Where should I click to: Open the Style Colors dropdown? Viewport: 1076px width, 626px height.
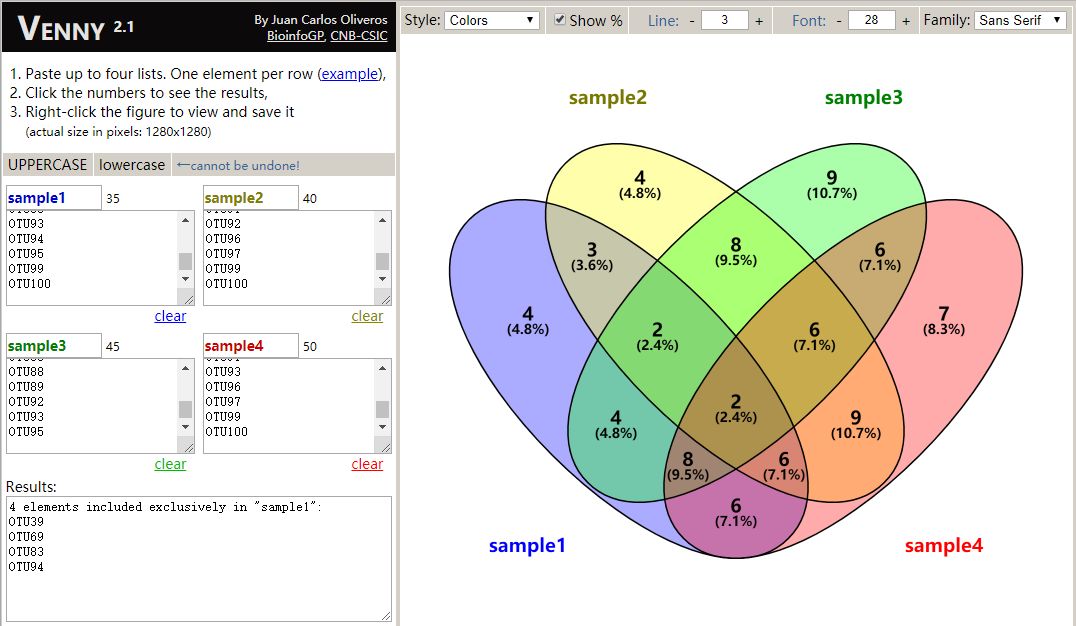point(491,21)
